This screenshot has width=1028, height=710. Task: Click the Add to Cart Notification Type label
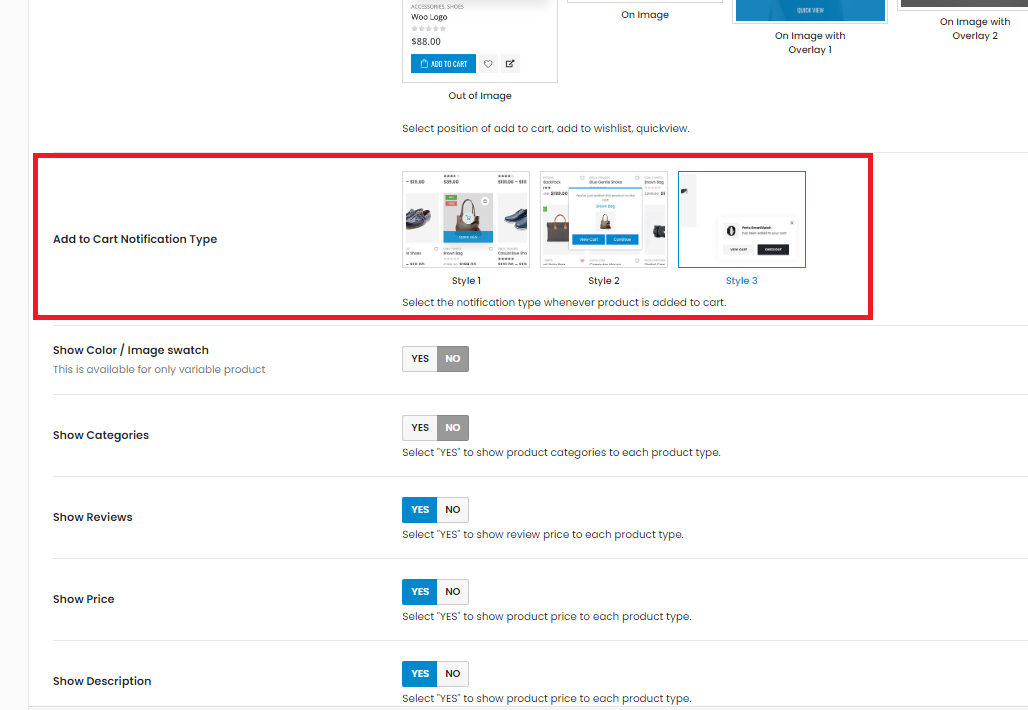coord(135,239)
